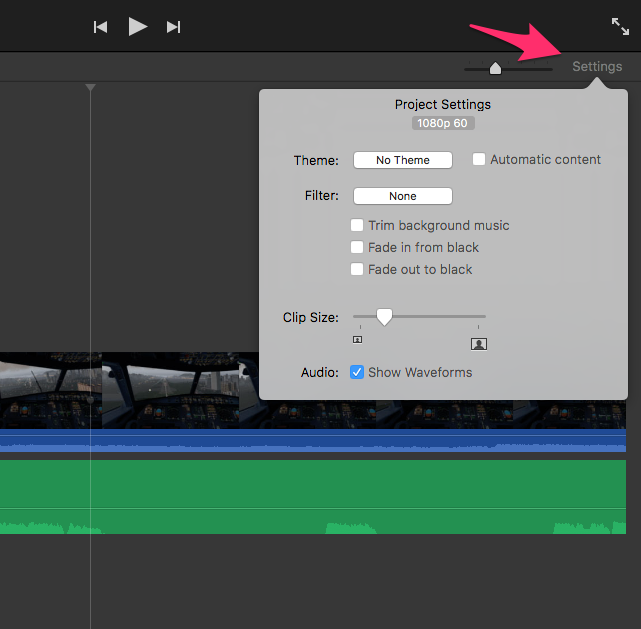Click the playhead marker at timeline top
This screenshot has height=629, width=641.
[90, 87]
